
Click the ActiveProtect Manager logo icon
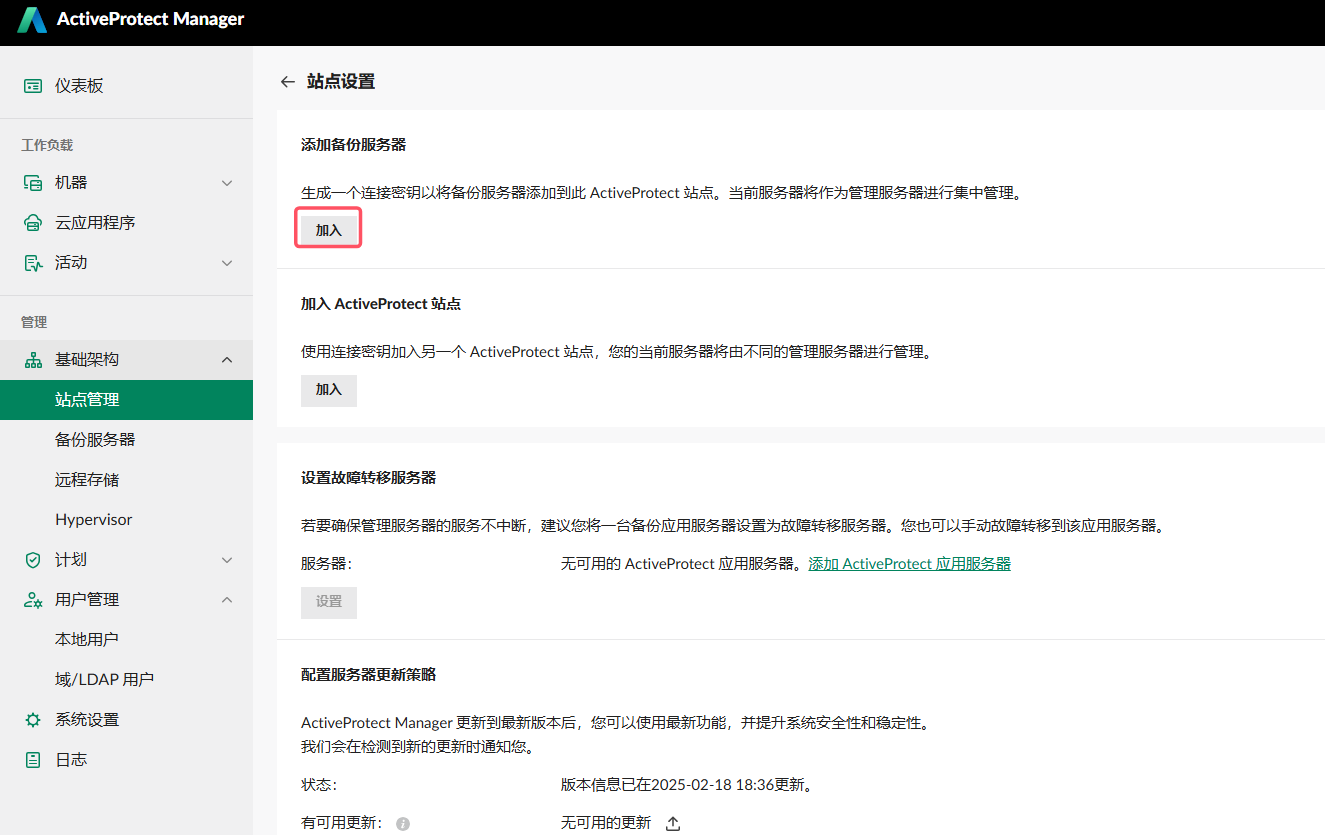coord(32,20)
